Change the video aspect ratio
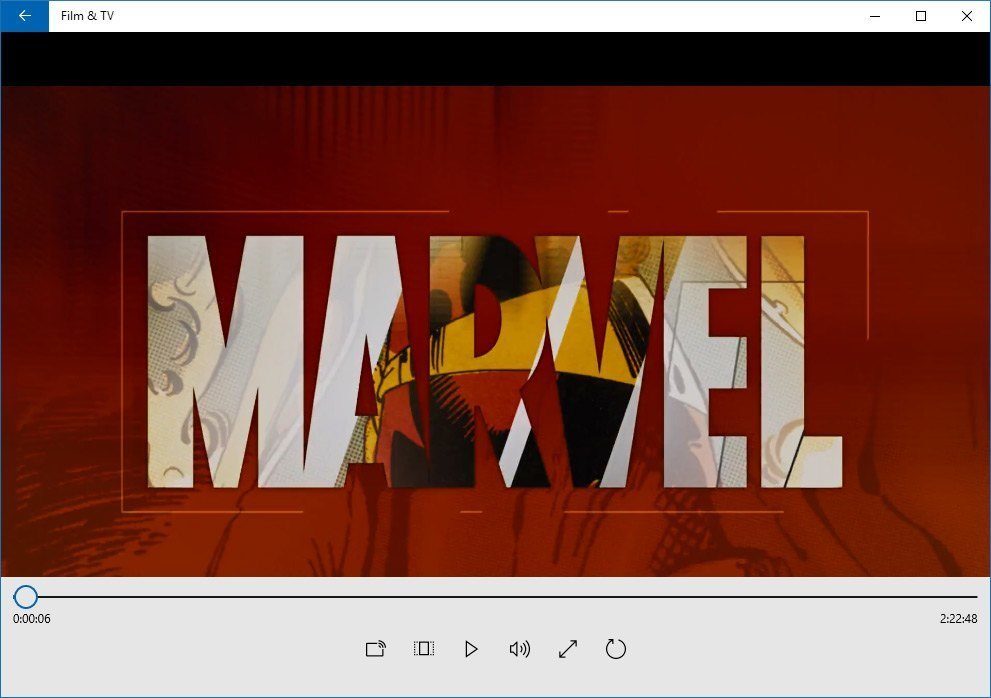The width and height of the screenshot is (991, 698). tap(423, 649)
